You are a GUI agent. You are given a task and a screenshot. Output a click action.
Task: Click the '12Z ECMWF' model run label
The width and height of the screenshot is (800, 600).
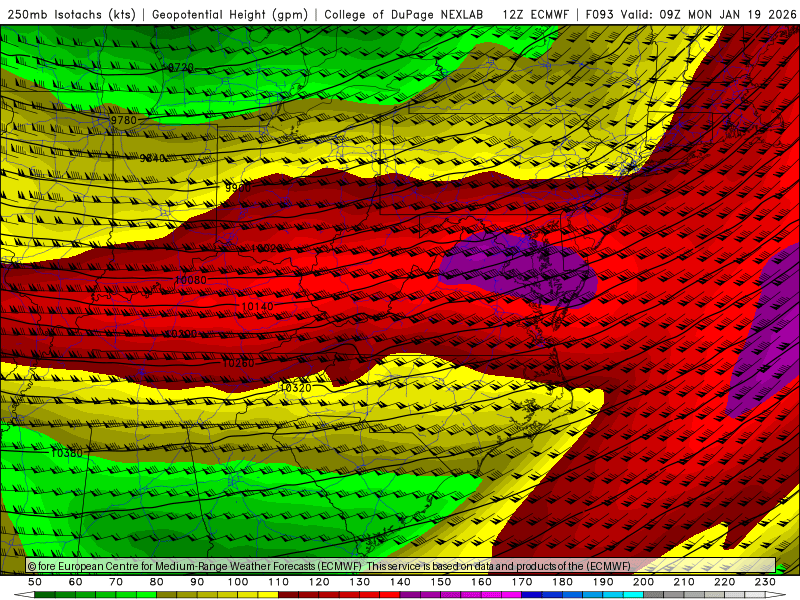[535, 15]
